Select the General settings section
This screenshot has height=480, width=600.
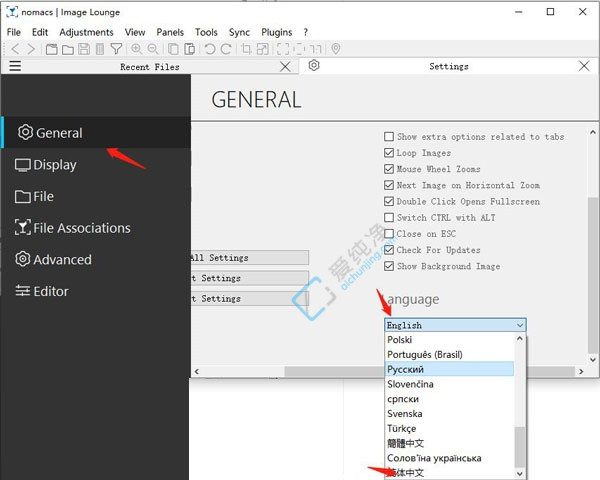point(96,133)
